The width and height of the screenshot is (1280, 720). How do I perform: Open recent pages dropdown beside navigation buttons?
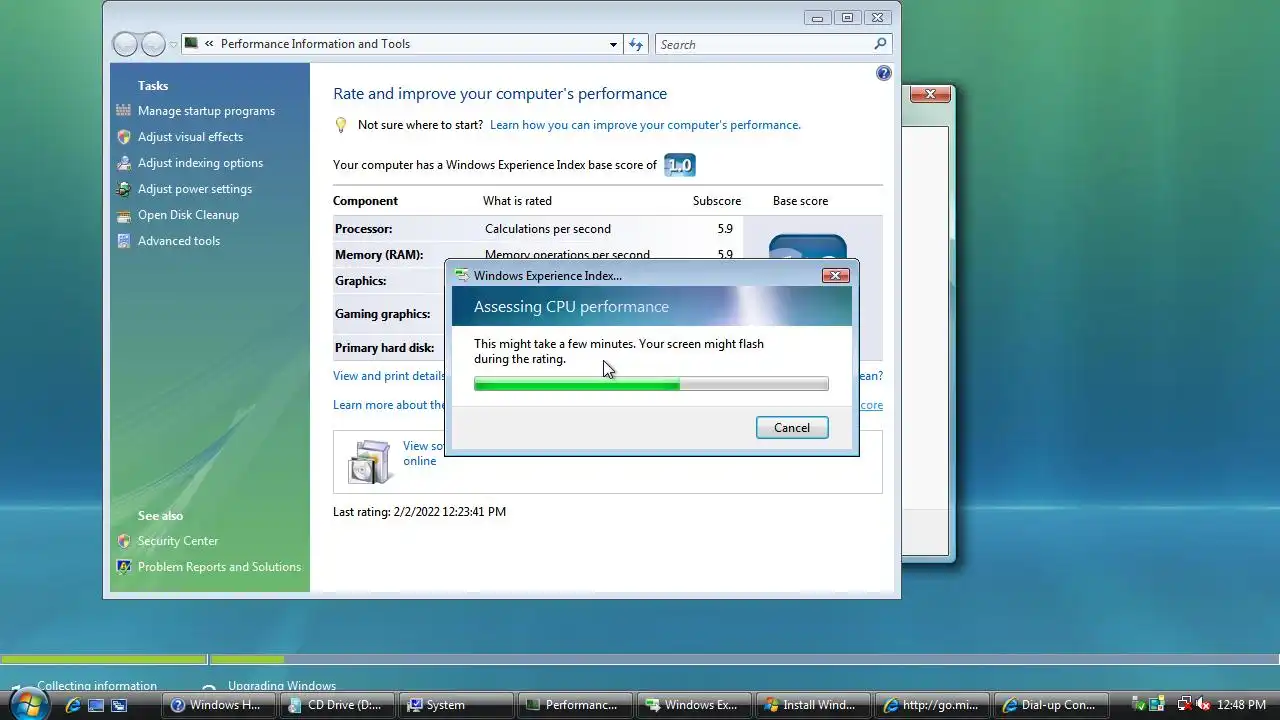(173, 44)
